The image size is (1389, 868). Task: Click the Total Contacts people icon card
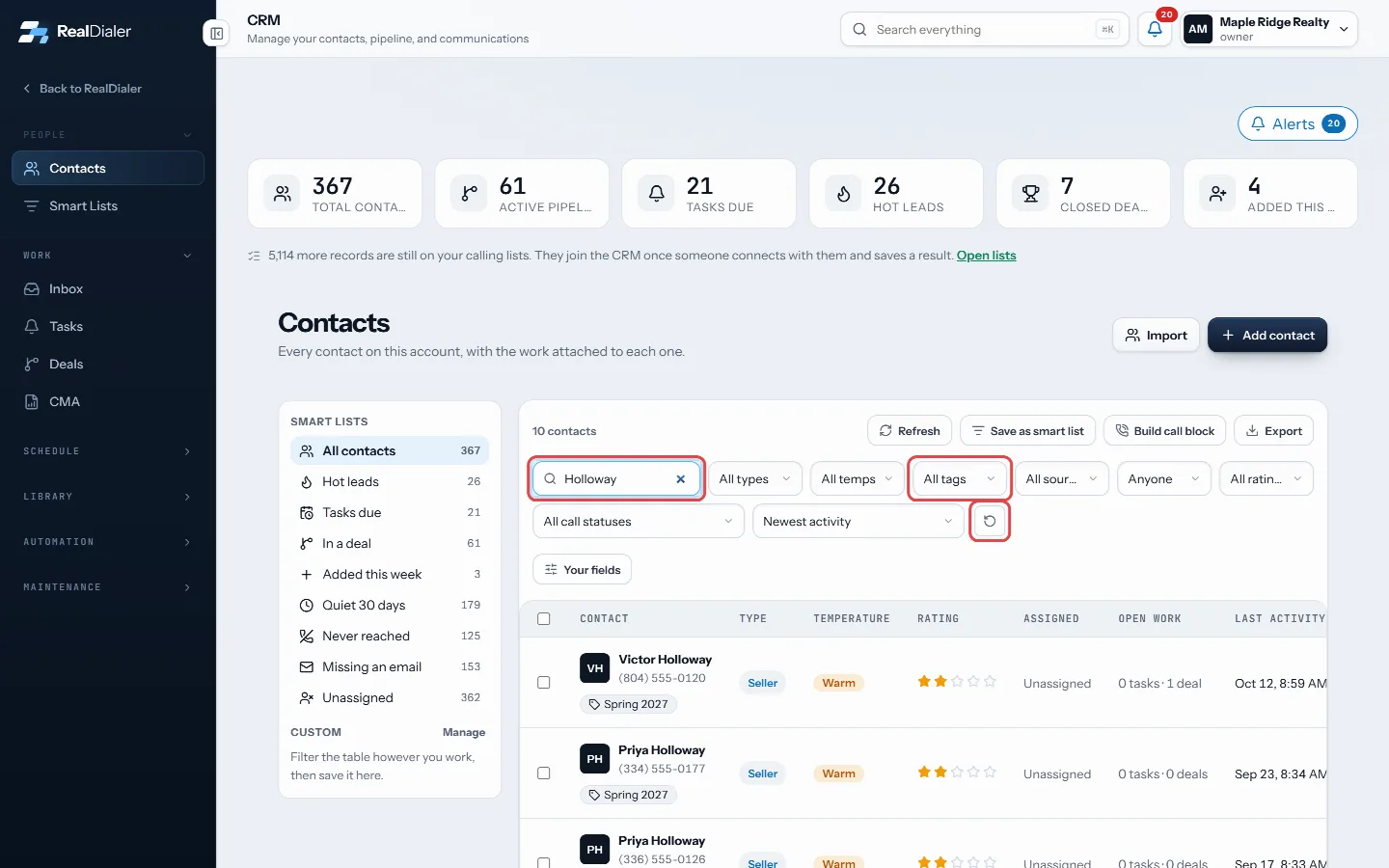(335, 194)
